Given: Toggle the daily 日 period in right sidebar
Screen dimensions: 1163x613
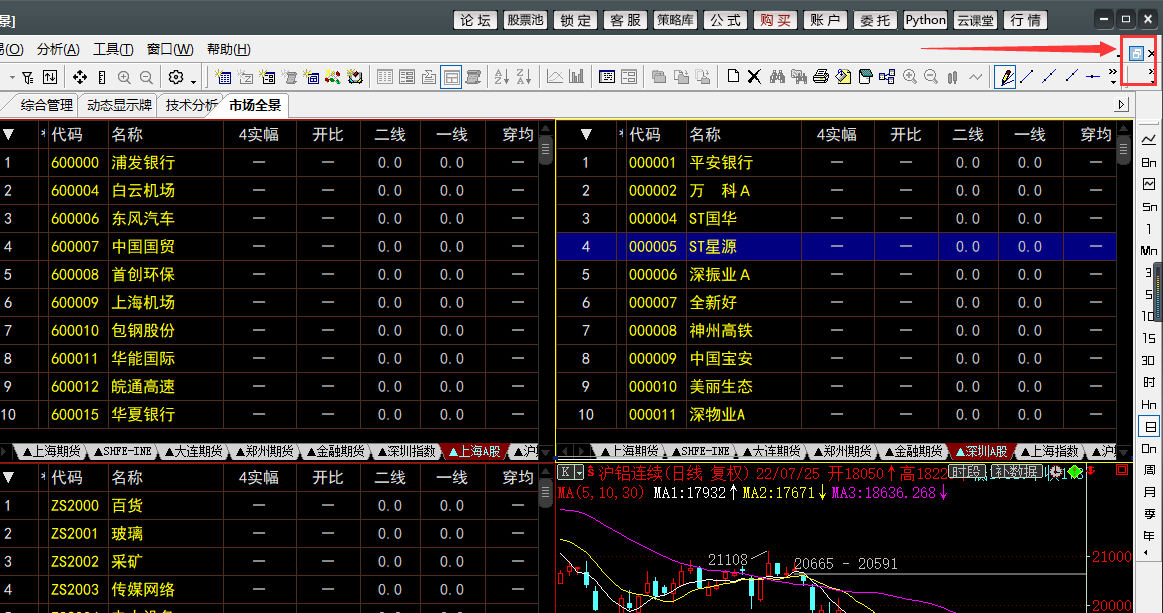Looking at the screenshot, I should click(x=1148, y=426).
